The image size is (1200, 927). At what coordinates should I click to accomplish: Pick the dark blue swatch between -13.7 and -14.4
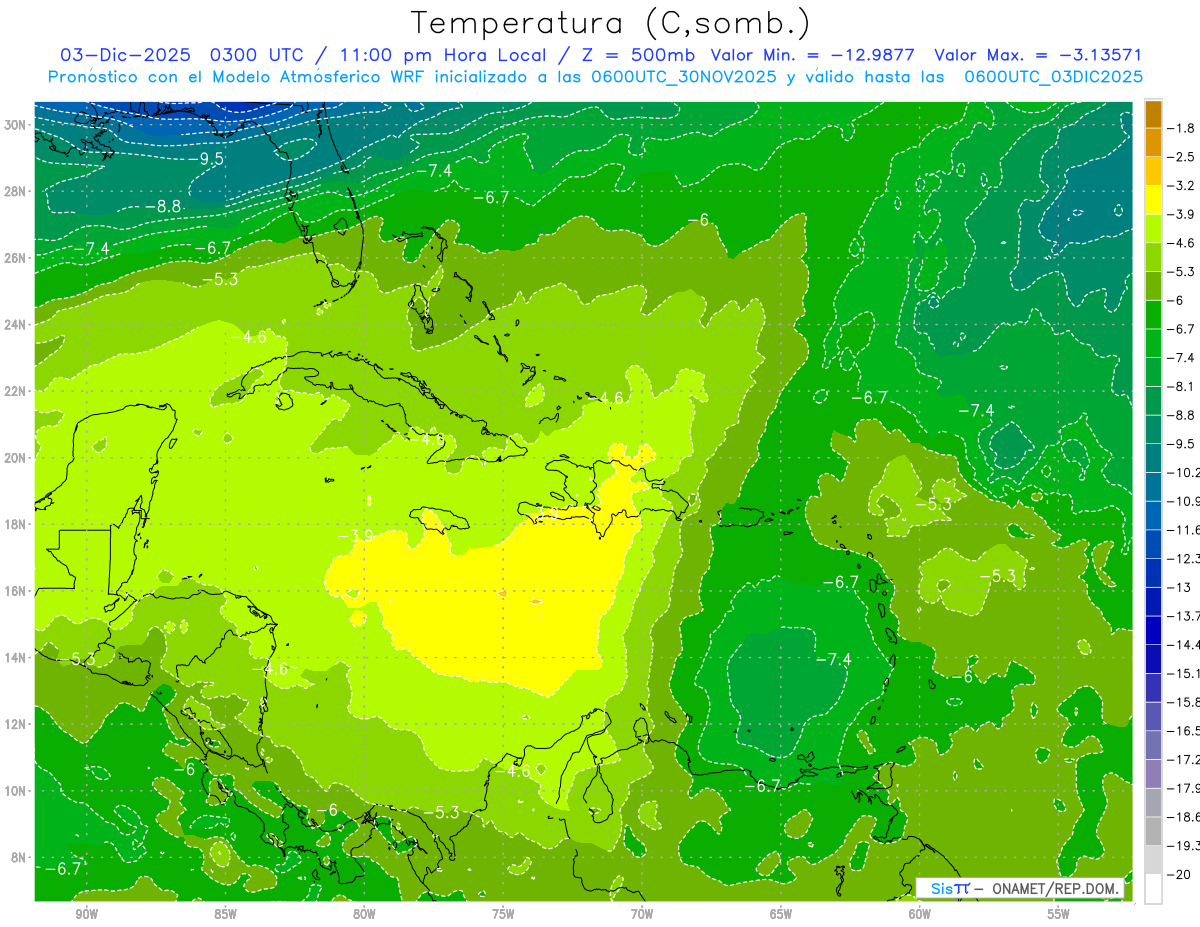(1153, 630)
